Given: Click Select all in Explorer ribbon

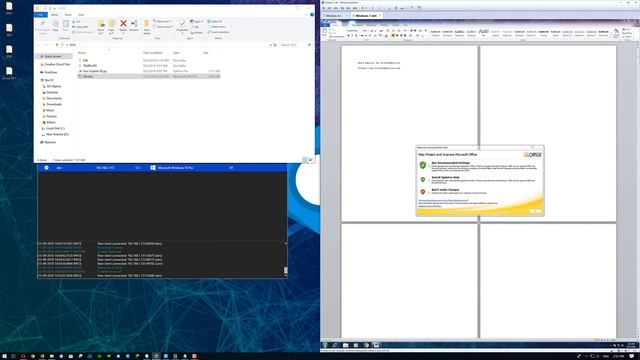Looking at the screenshot, I should (215, 21).
